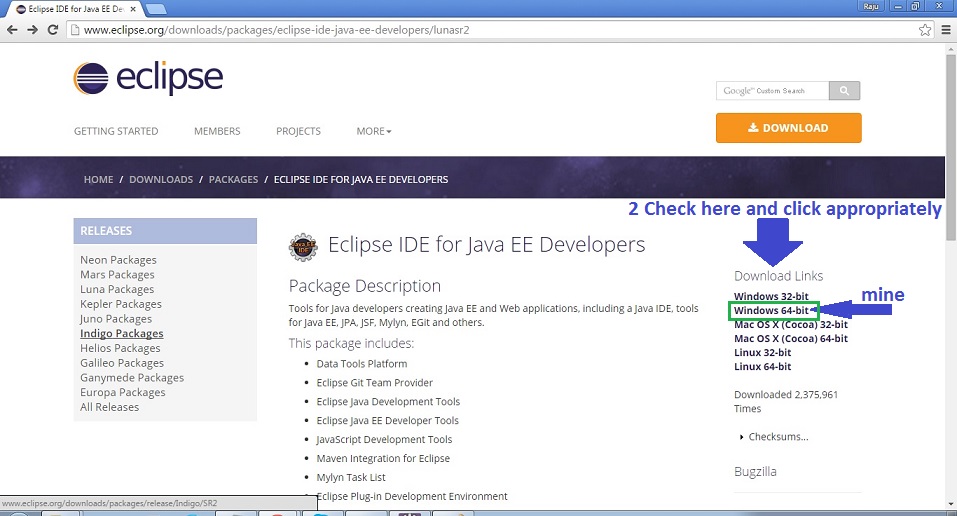This screenshot has height=516, width=957.
Task: Open Kepler Packages release
Action: (x=121, y=303)
